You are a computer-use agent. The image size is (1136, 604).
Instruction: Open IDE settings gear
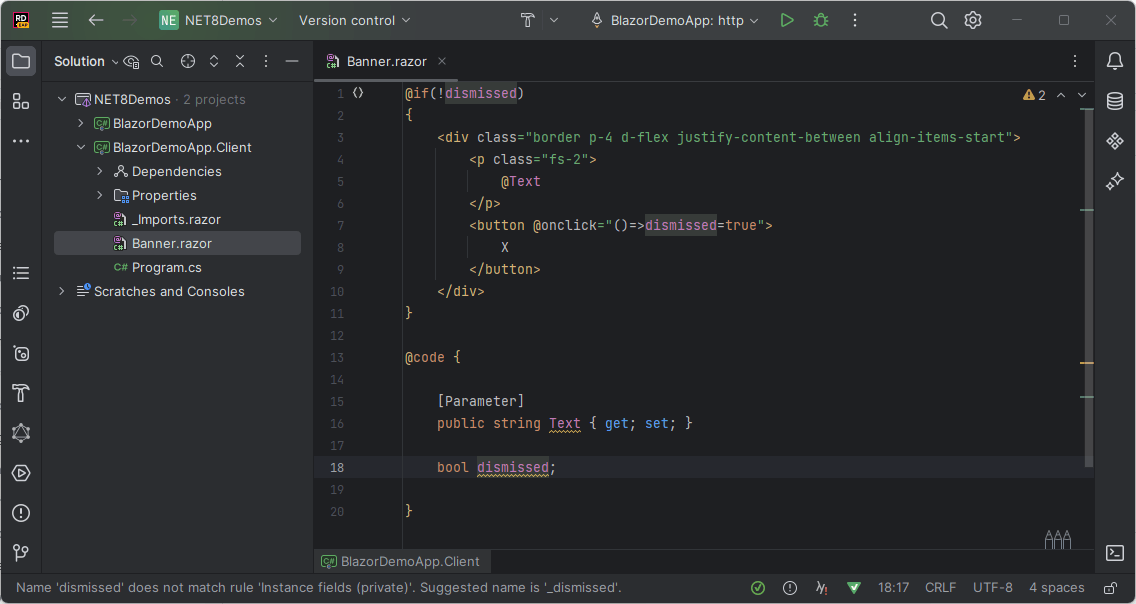pyautogui.click(x=973, y=20)
